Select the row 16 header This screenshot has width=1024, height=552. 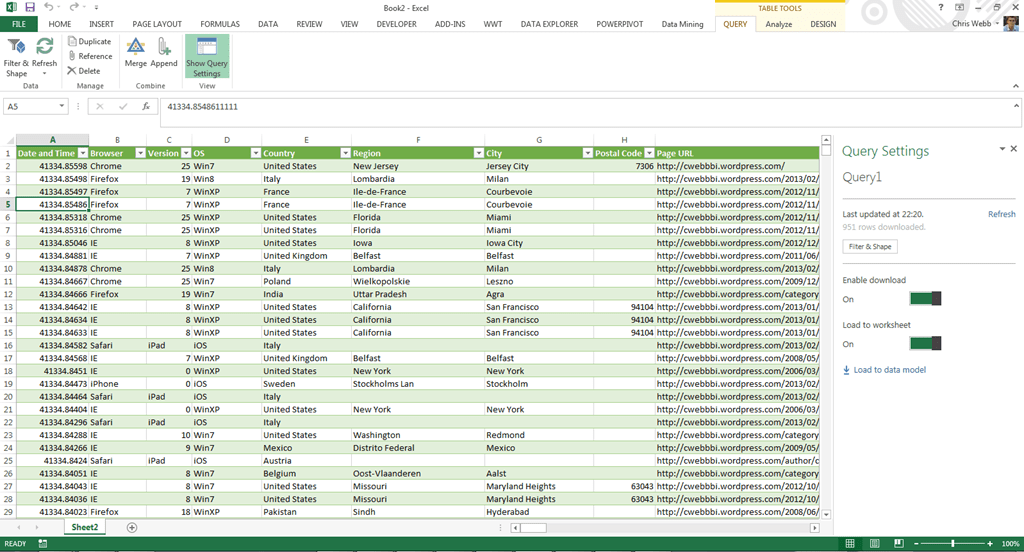[8, 346]
